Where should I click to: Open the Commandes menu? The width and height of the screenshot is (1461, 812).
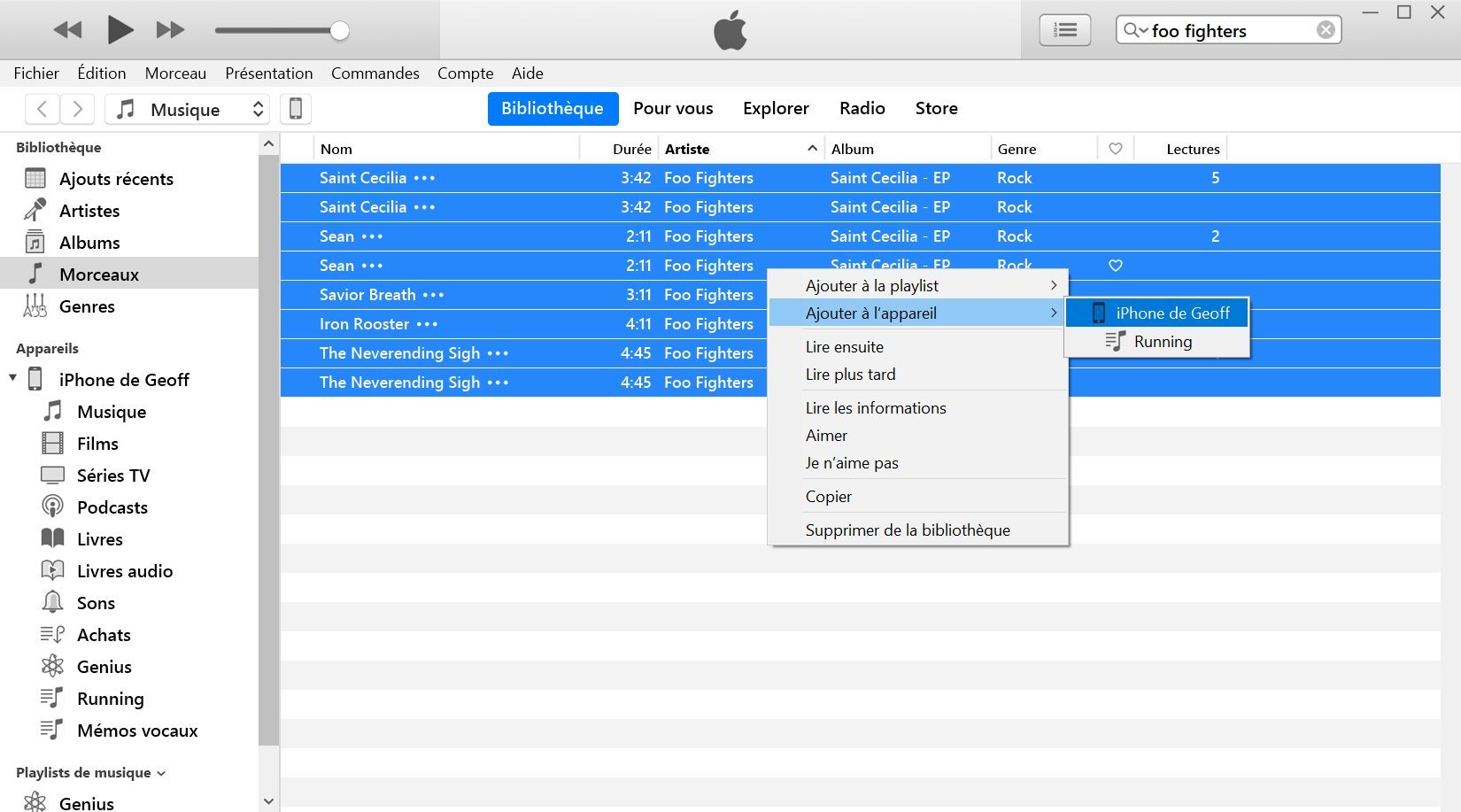coord(375,73)
